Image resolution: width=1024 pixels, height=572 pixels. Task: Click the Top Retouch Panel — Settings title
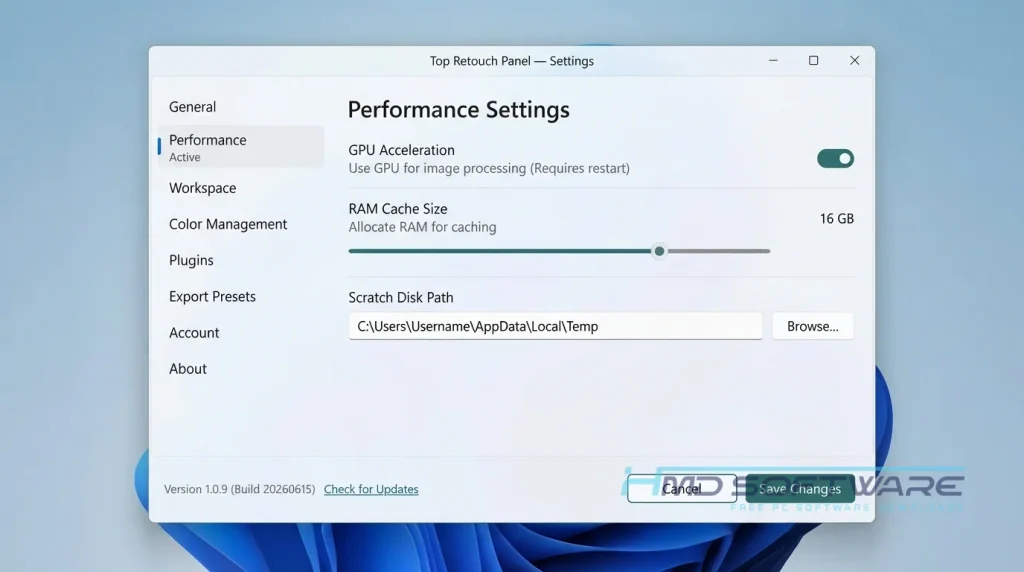pyautogui.click(x=511, y=61)
